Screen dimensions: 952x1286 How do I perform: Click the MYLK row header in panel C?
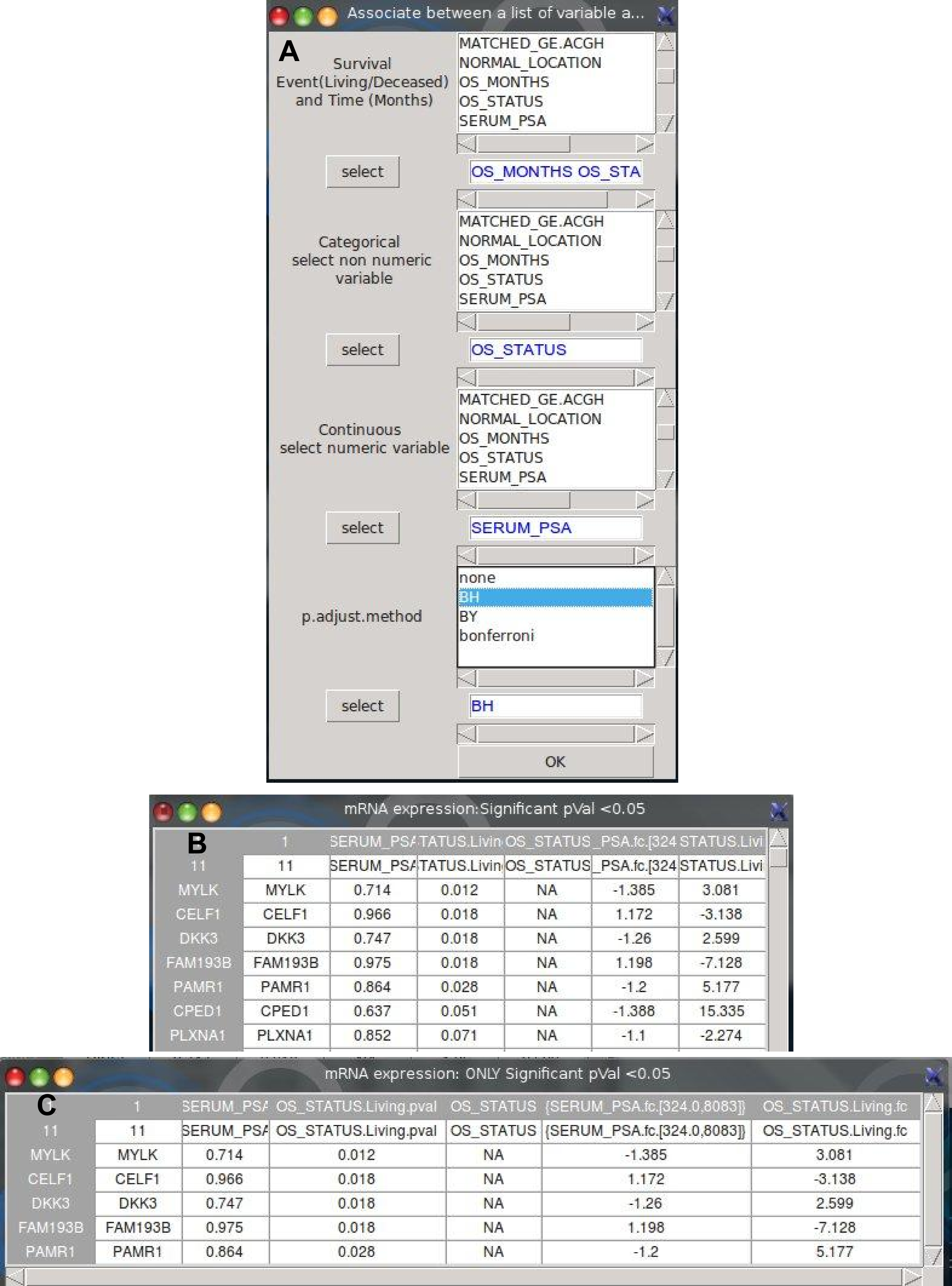(x=50, y=1155)
